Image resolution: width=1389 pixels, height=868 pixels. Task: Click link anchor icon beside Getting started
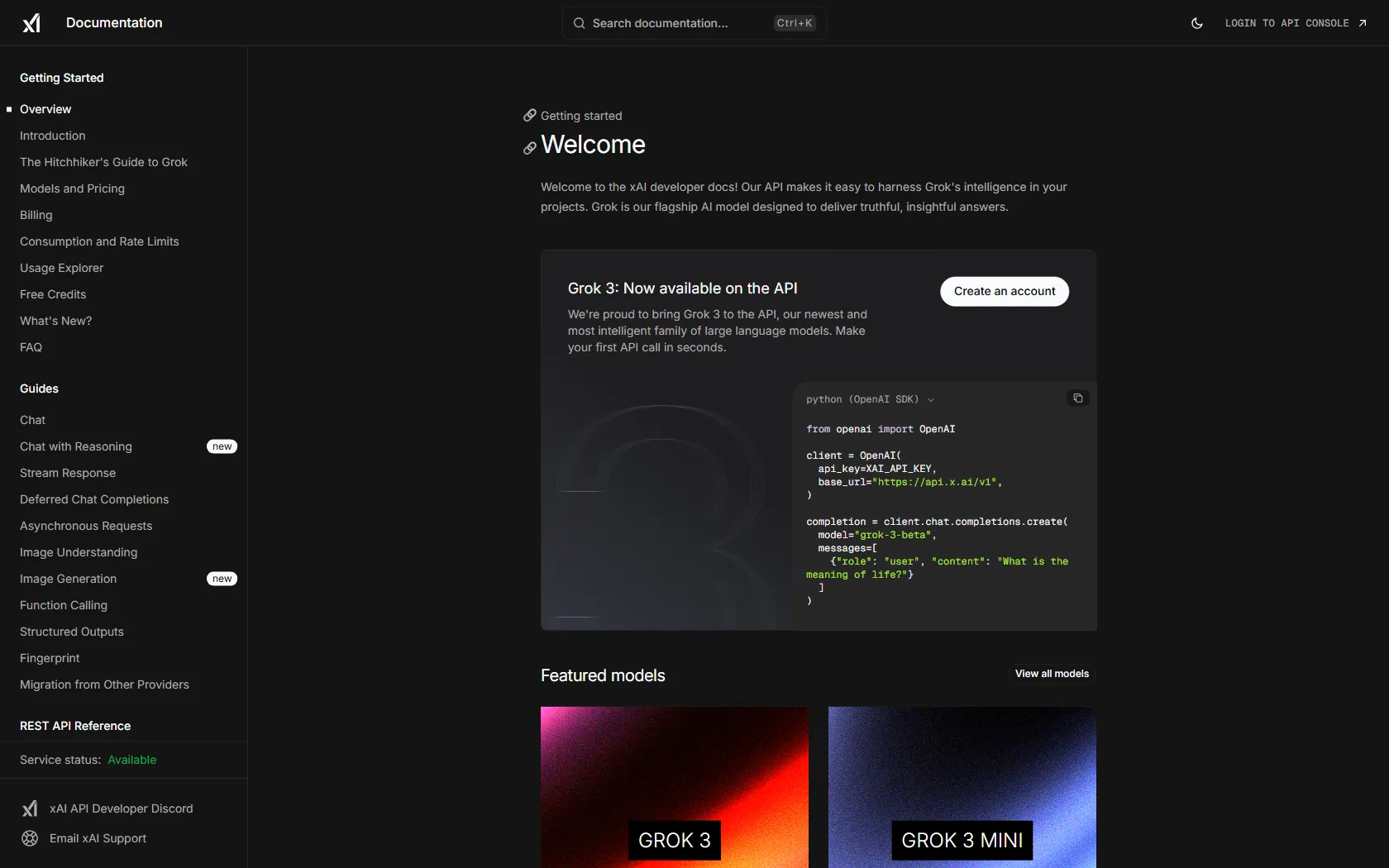tap(530, 115)
